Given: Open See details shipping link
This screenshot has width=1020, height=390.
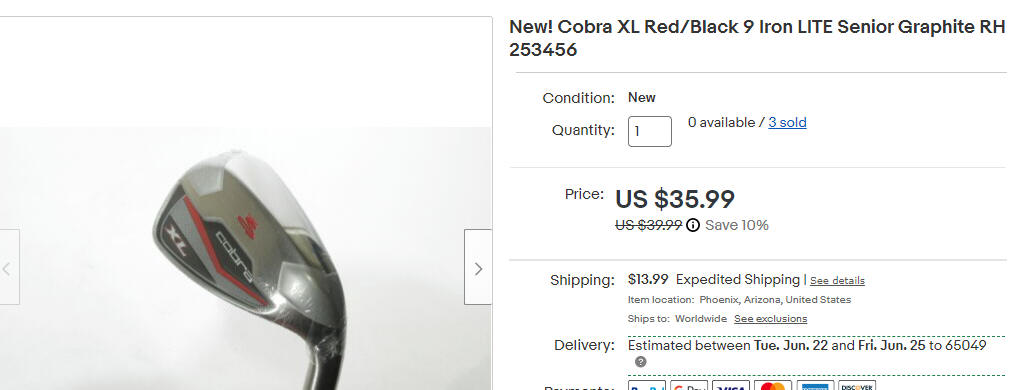Looking at the screenshot, I should click(837, 281).
